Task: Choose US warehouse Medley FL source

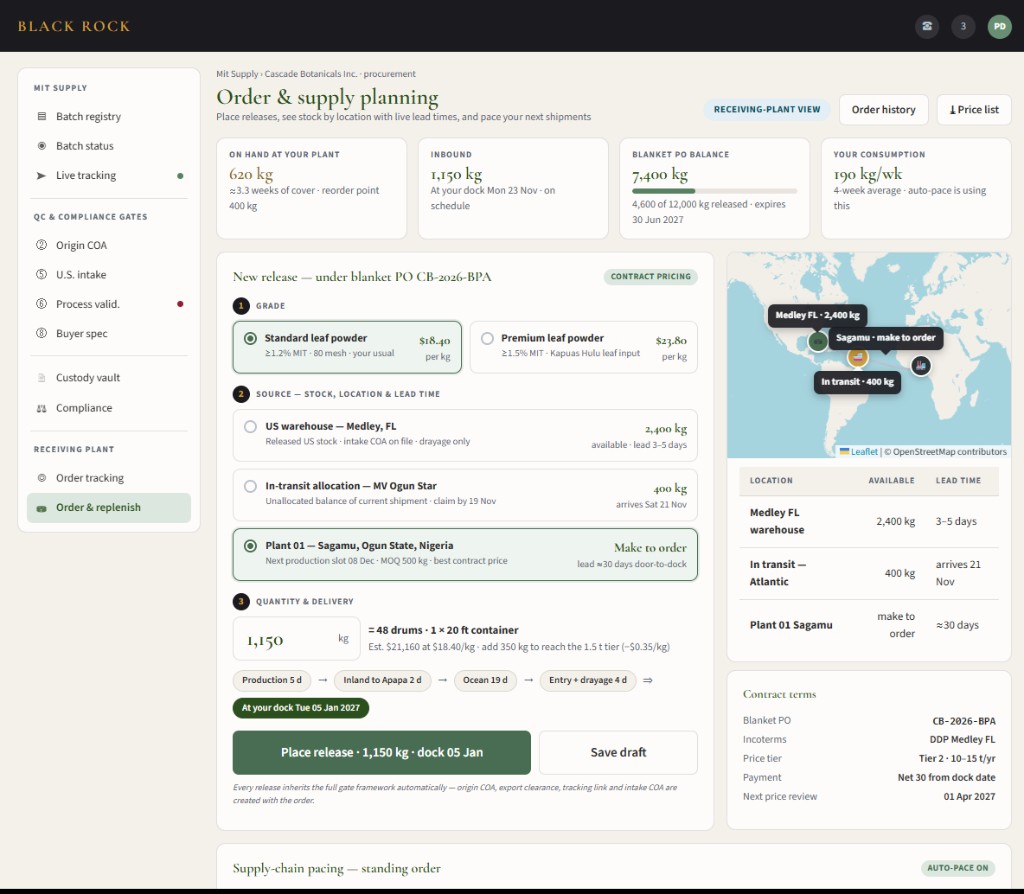Action: [x=465, y=435]
